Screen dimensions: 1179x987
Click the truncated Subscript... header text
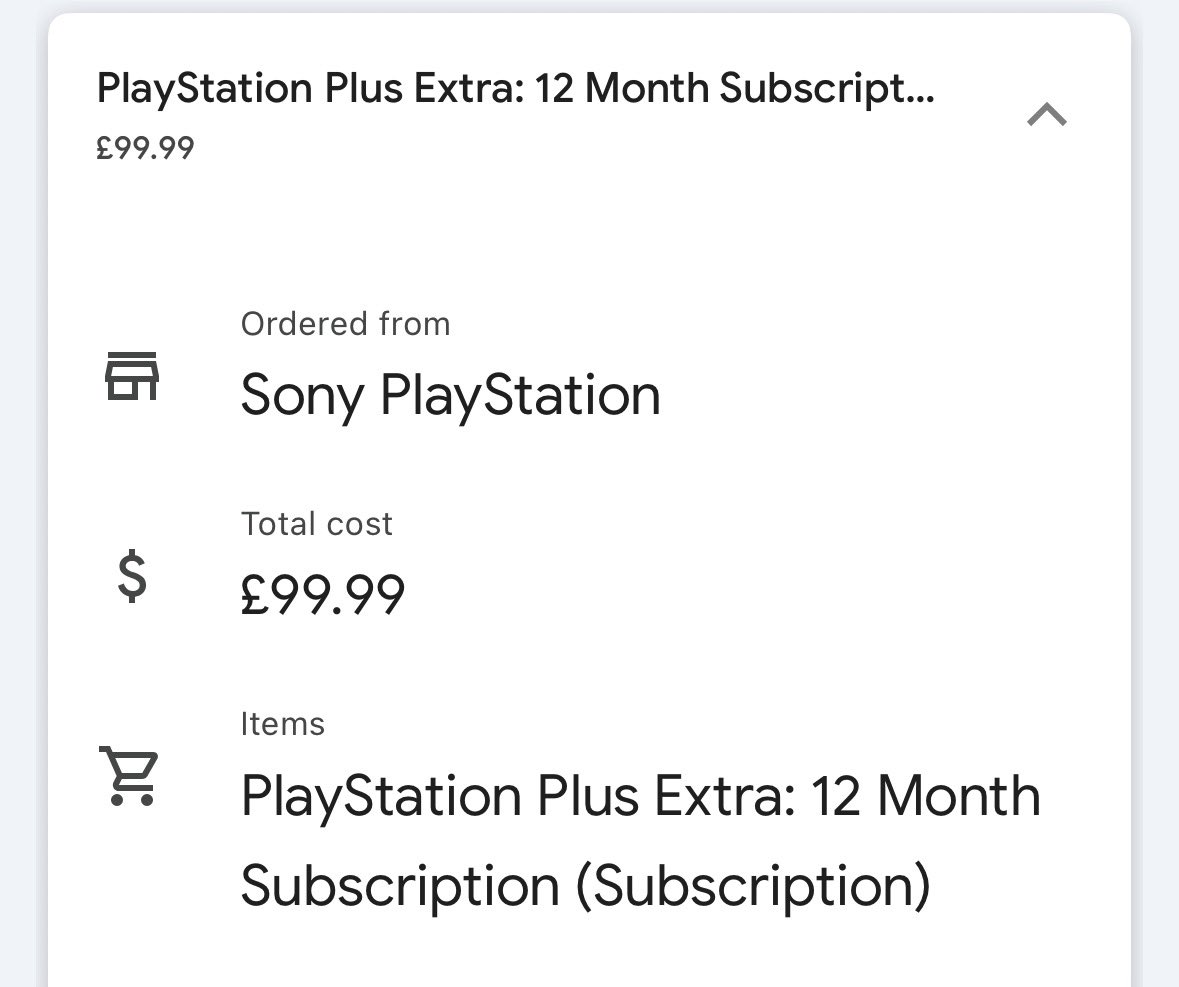(x=827, y=89)
